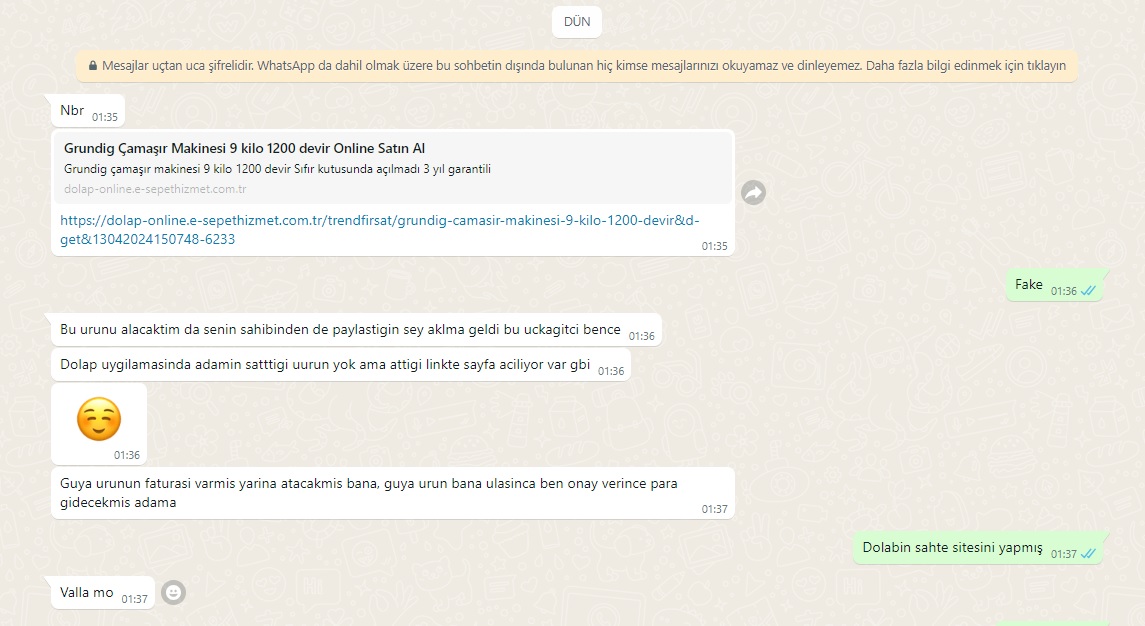Screen dimensions: 1145x626
Task: Click the "DÜN" date label
Action: (577, 22)
